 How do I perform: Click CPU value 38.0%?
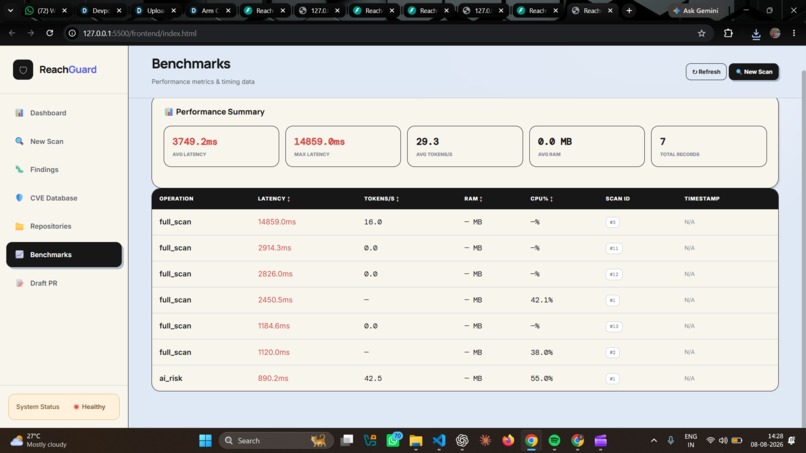pyautogui.click(x=541, y=352)
